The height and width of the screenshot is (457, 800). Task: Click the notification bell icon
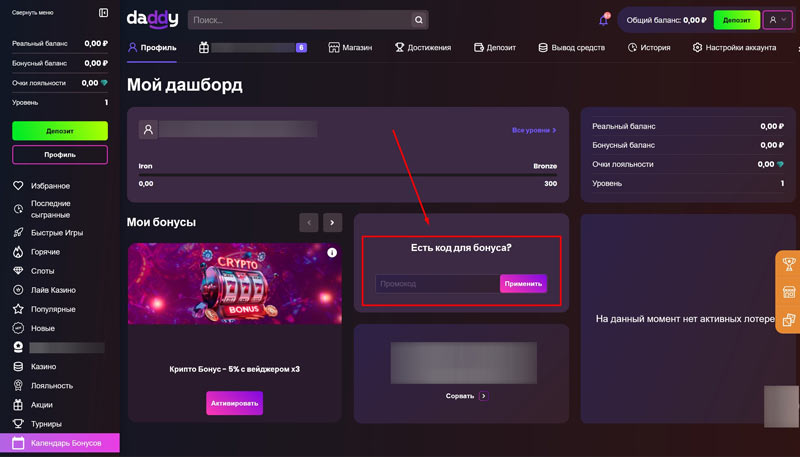pyautogui.click(x=603, y=20)
